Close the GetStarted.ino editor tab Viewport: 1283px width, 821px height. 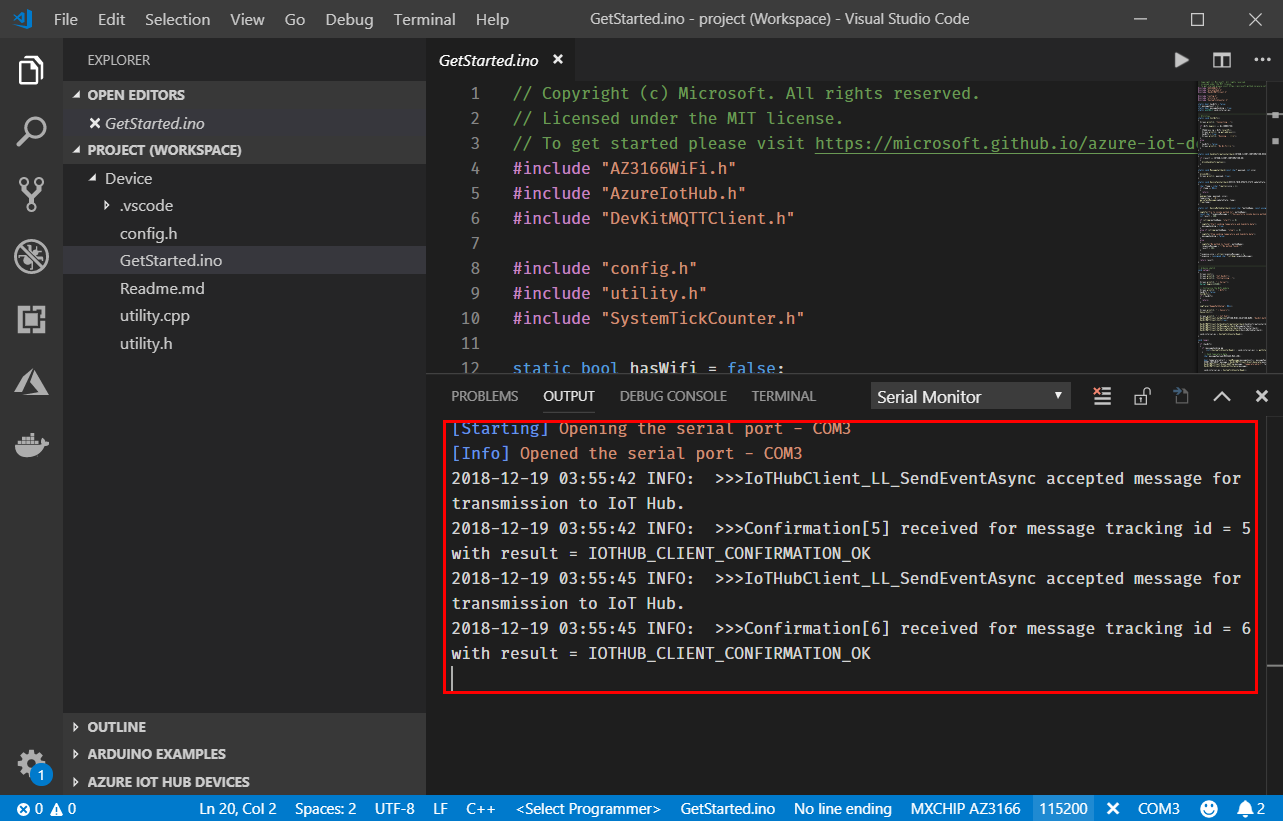(558, 60)
